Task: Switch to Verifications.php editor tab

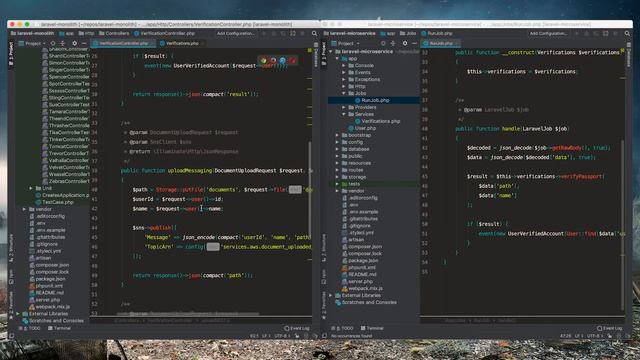Action: click(181, 43)
